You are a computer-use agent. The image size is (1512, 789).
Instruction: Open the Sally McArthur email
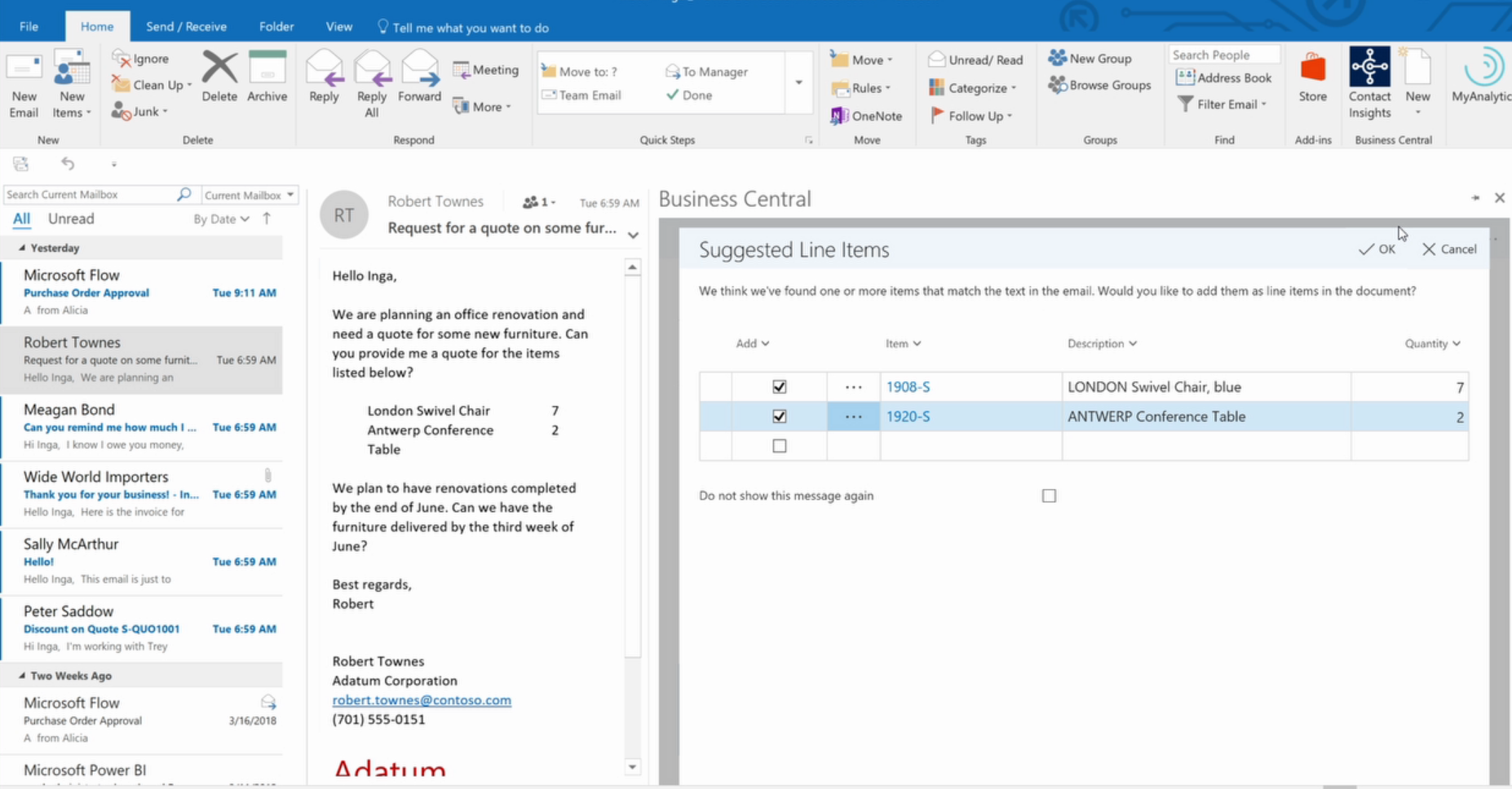click(142, 562)
